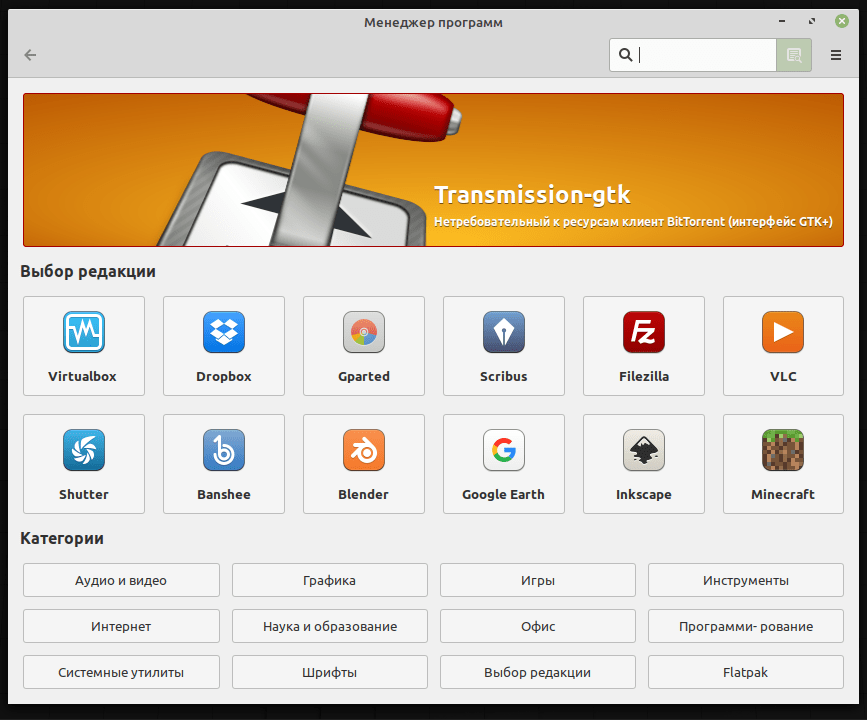Viewport: 867px width, 720px height.
Task: Select the Наука и образование category
Action: 330,626
